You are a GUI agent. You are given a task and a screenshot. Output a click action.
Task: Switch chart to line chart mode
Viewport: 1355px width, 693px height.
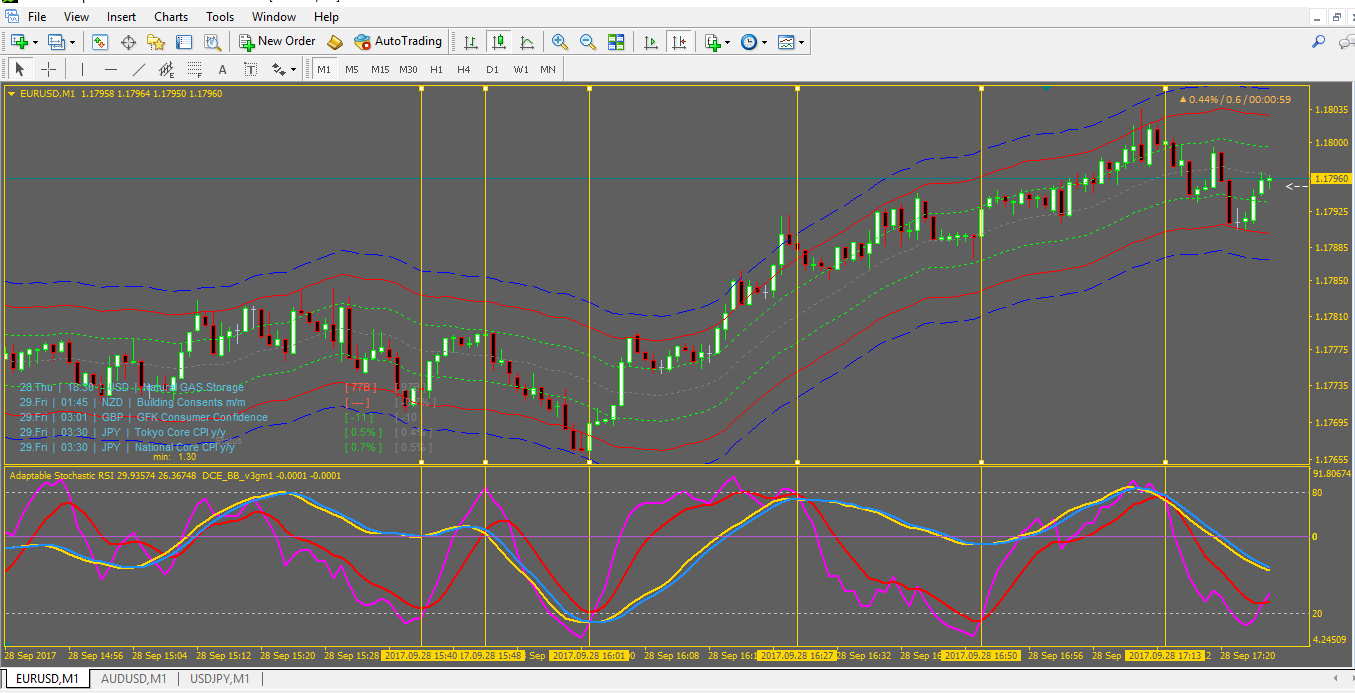pyautogui.click(x=527, y=42)
